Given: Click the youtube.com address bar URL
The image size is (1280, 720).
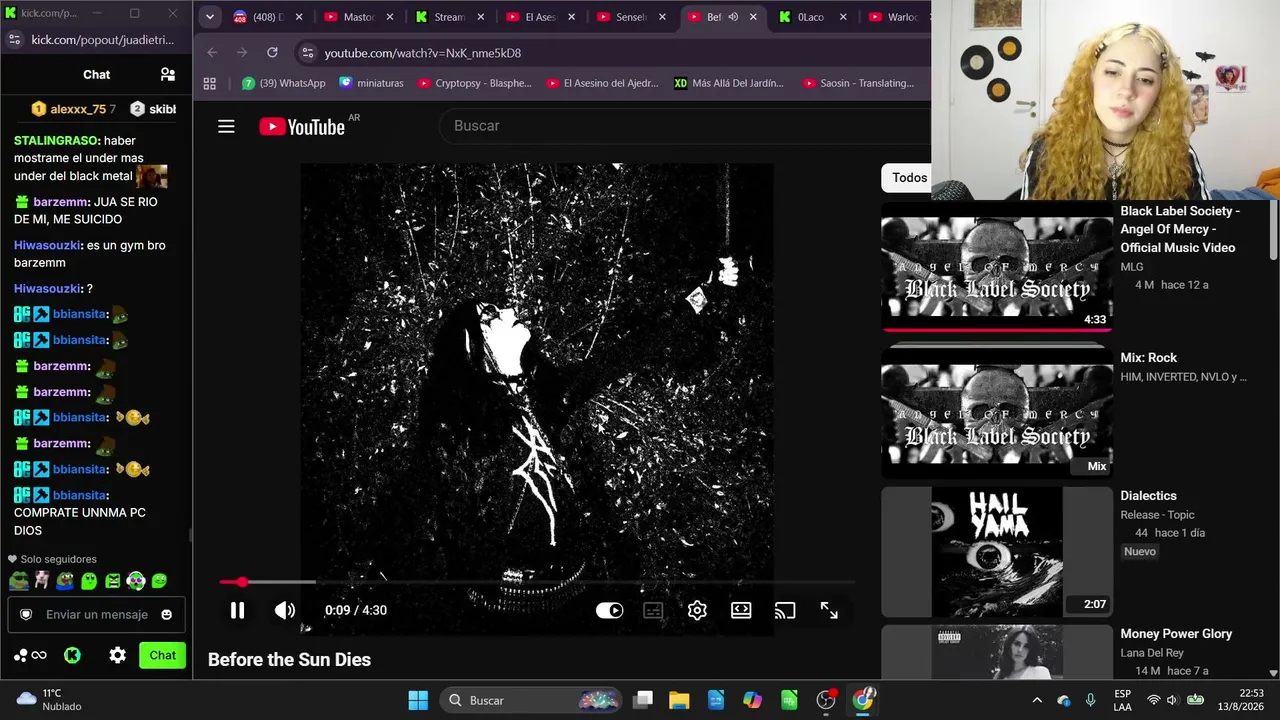Looking at the screenshot, I should pos(423,53).
